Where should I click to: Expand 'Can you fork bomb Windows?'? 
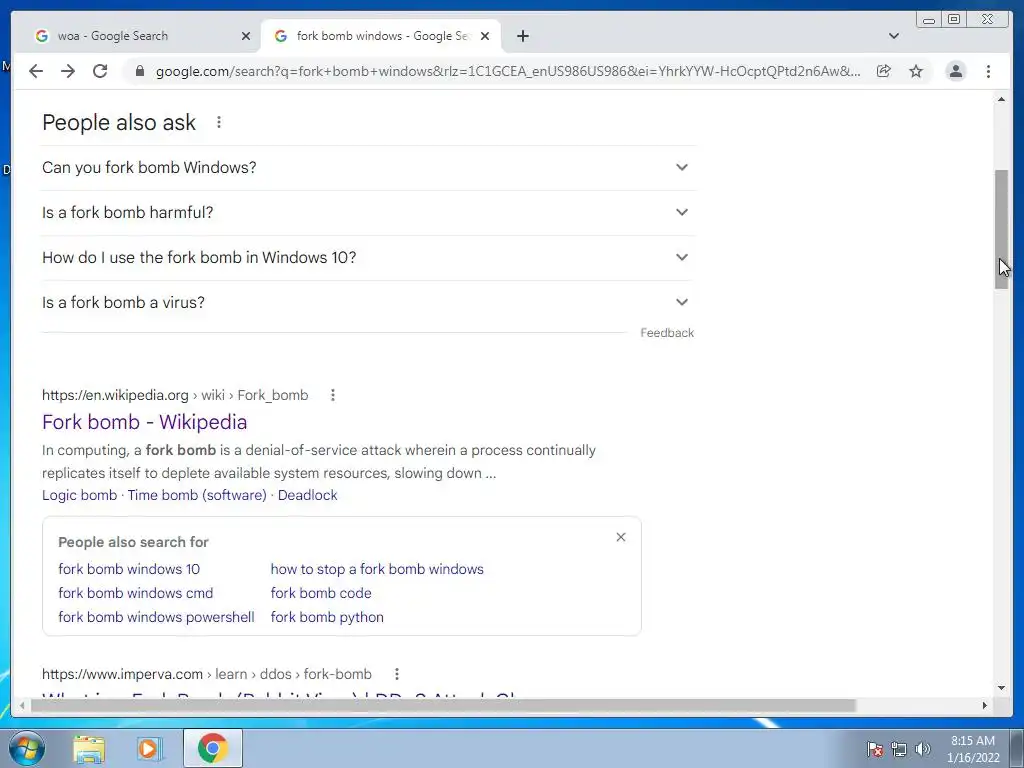(x=368, y=168)
